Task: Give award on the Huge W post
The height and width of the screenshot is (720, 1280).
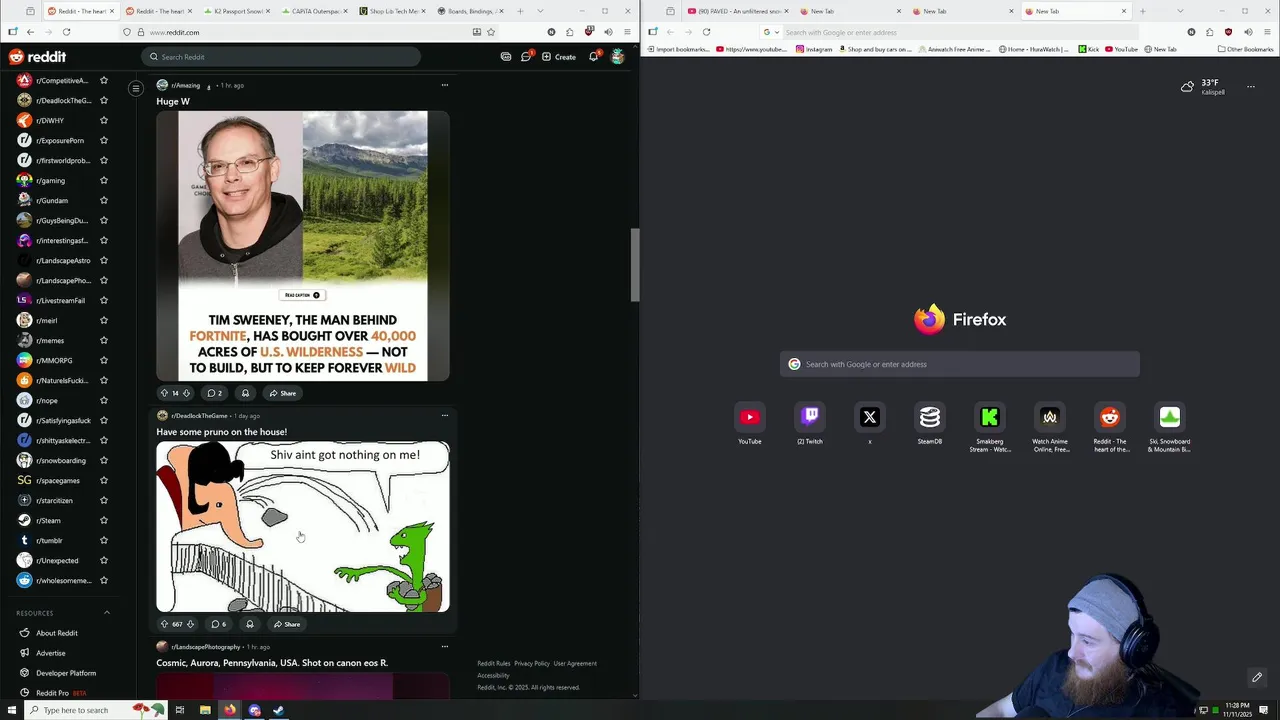Action: pyautogui.click(x=245, y=393)
